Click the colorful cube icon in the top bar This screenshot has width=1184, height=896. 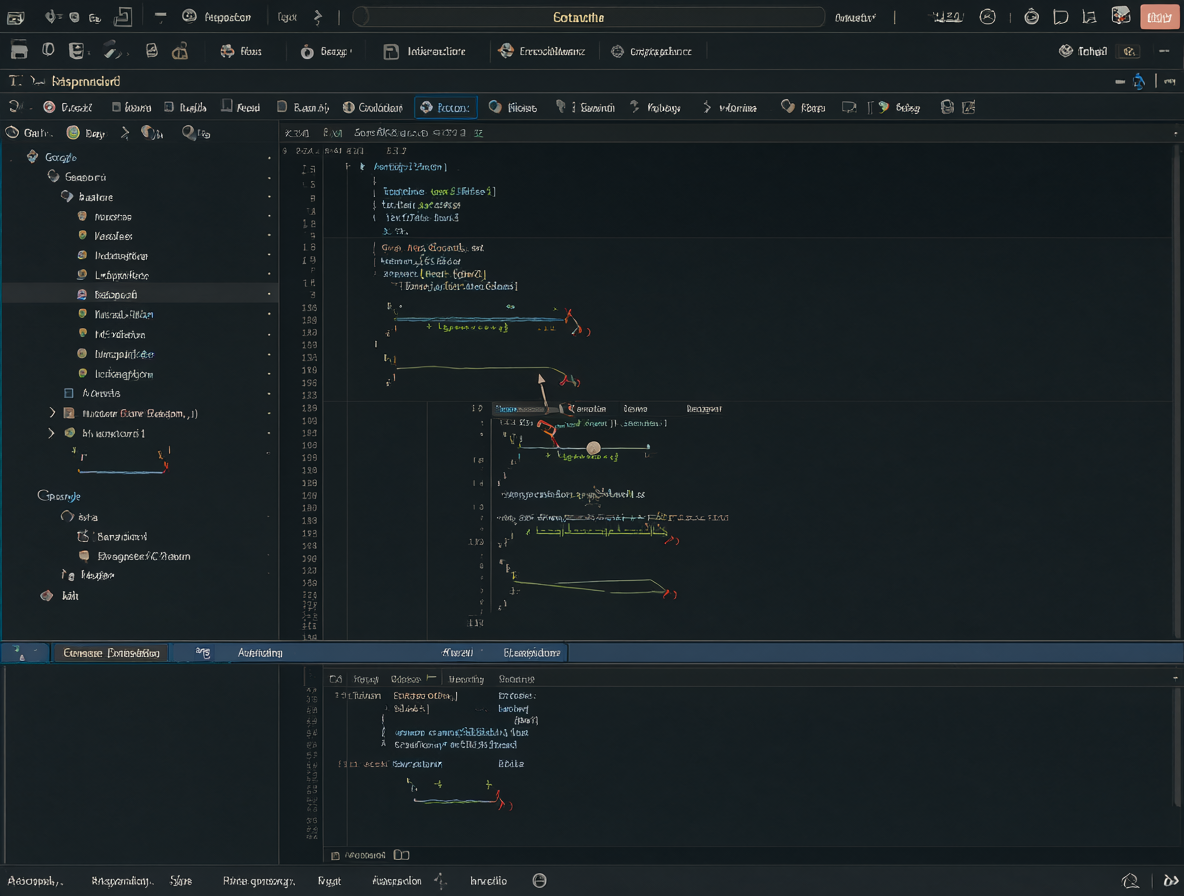[x=1120, y=17]
